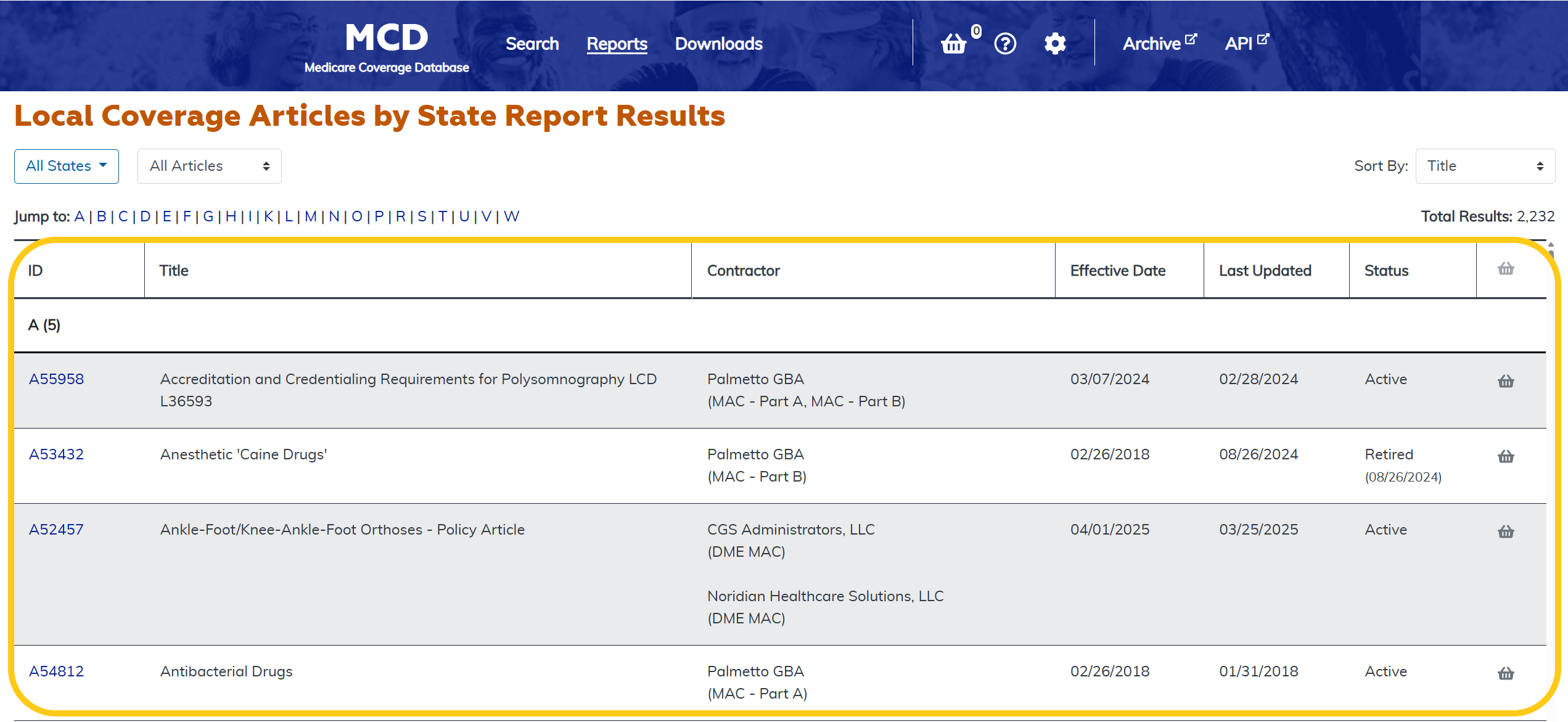Add article A55958 to basket

1506,381
